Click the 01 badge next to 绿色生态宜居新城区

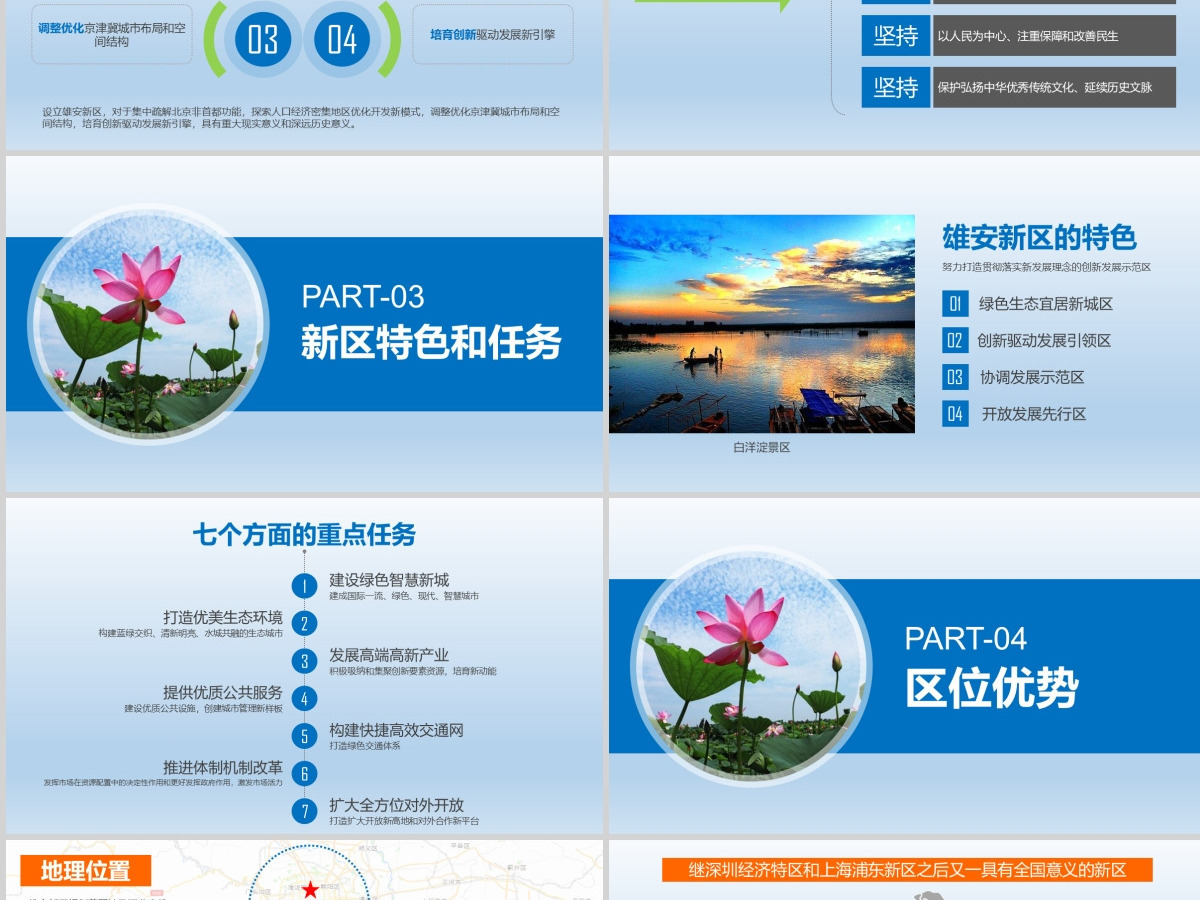tap(955, 304)
